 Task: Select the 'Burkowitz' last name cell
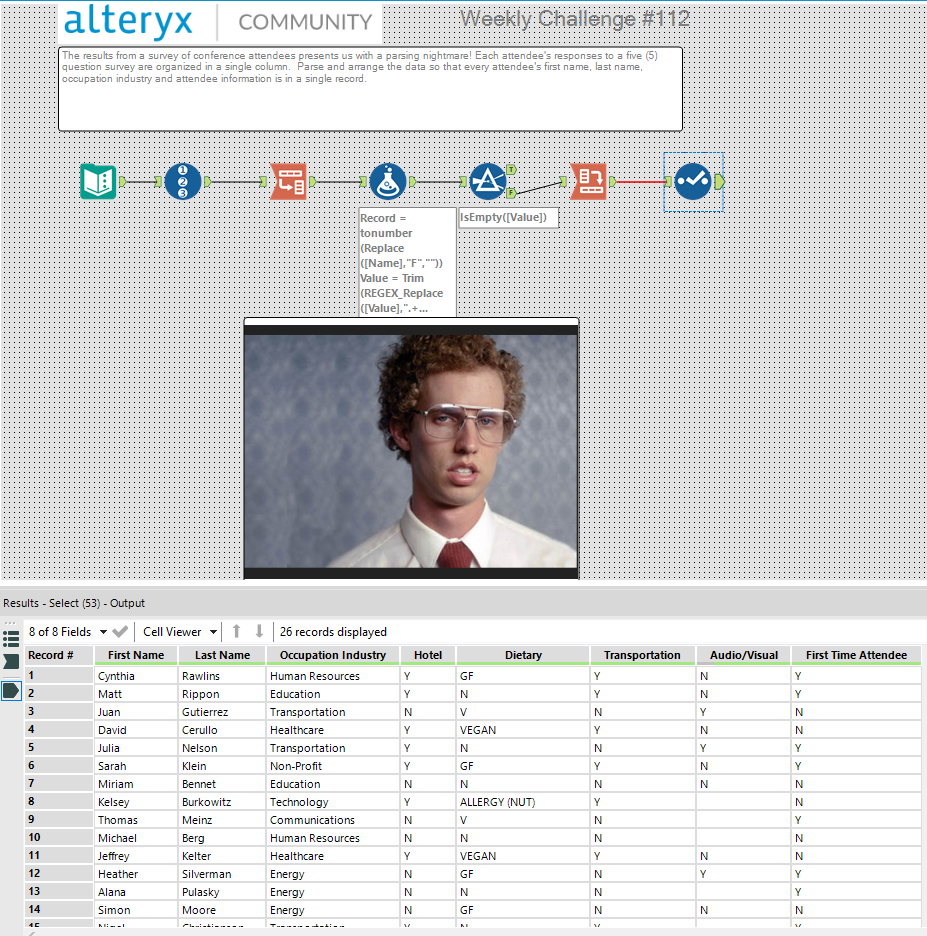coord(222,802)
